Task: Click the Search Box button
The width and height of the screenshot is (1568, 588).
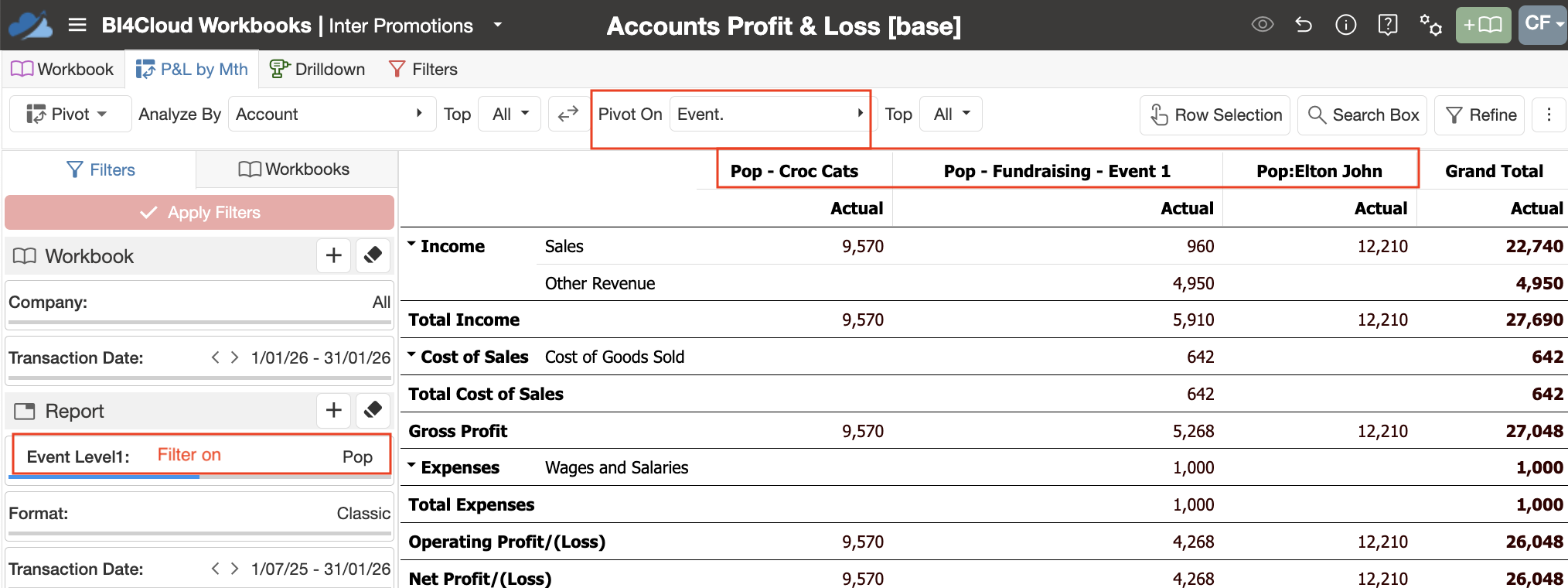Action: (1363, 115)
